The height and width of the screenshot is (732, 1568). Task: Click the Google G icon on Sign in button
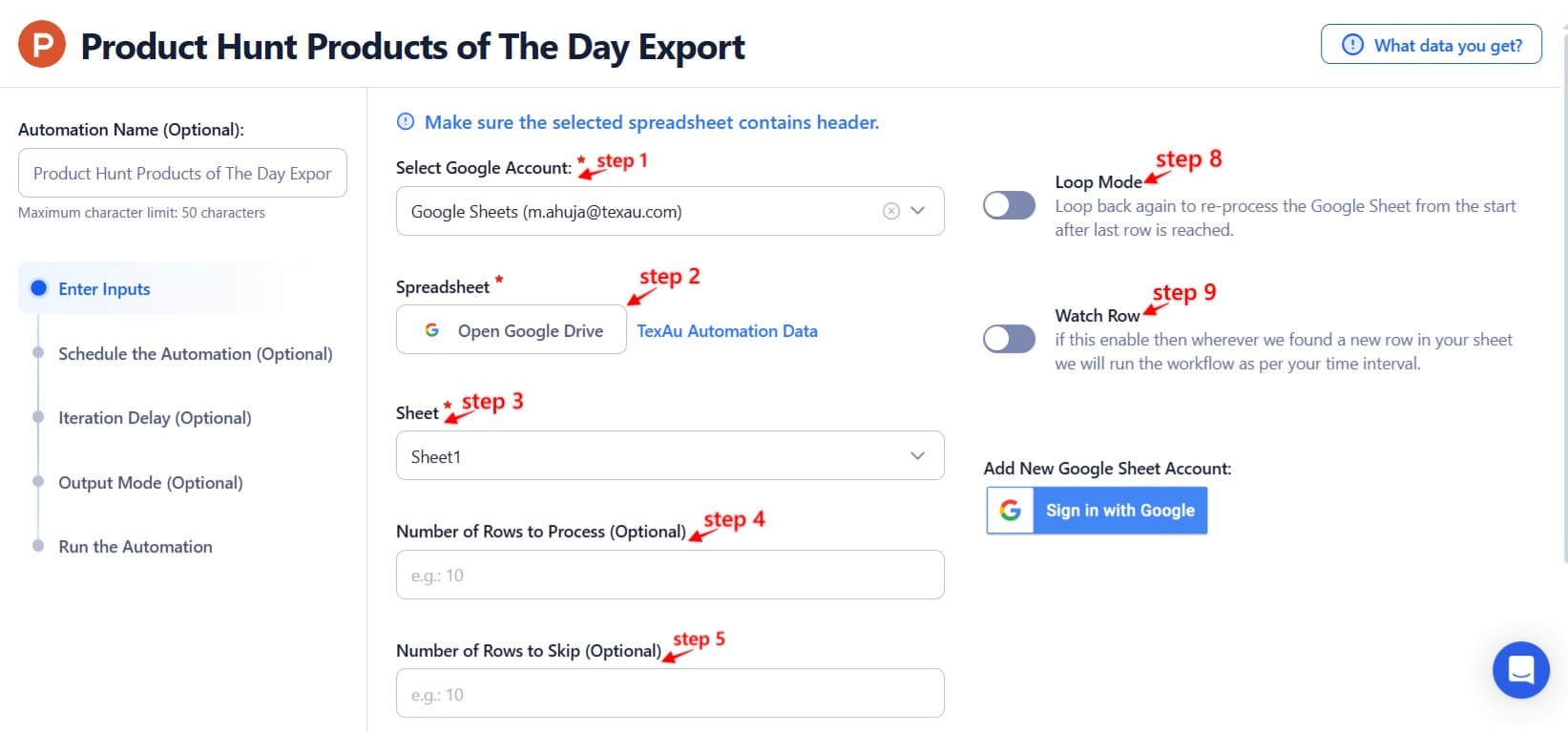tap(1009, 510)
